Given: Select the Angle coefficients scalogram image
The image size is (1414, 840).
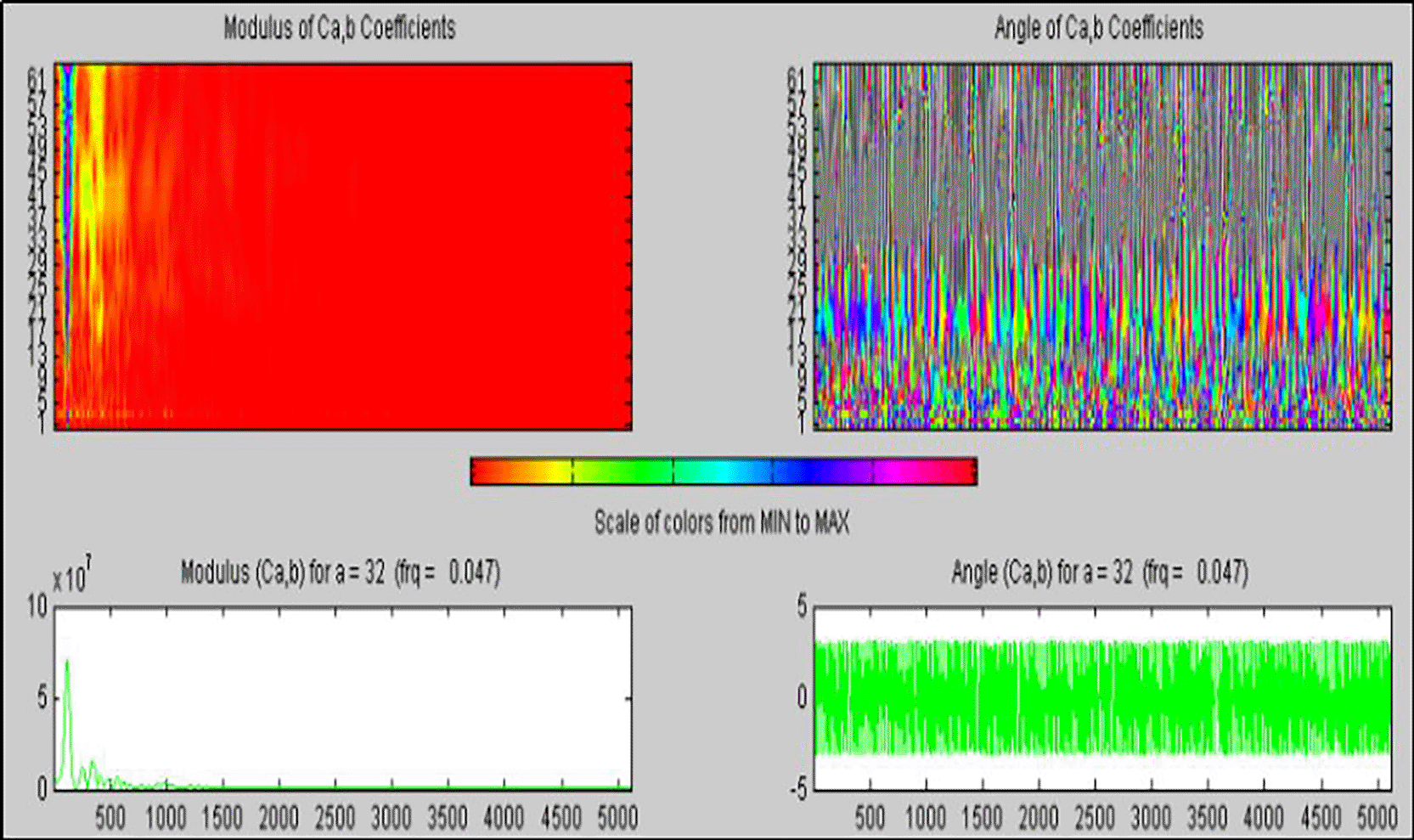Looking at the screenshot, I should coord(1102,246).
